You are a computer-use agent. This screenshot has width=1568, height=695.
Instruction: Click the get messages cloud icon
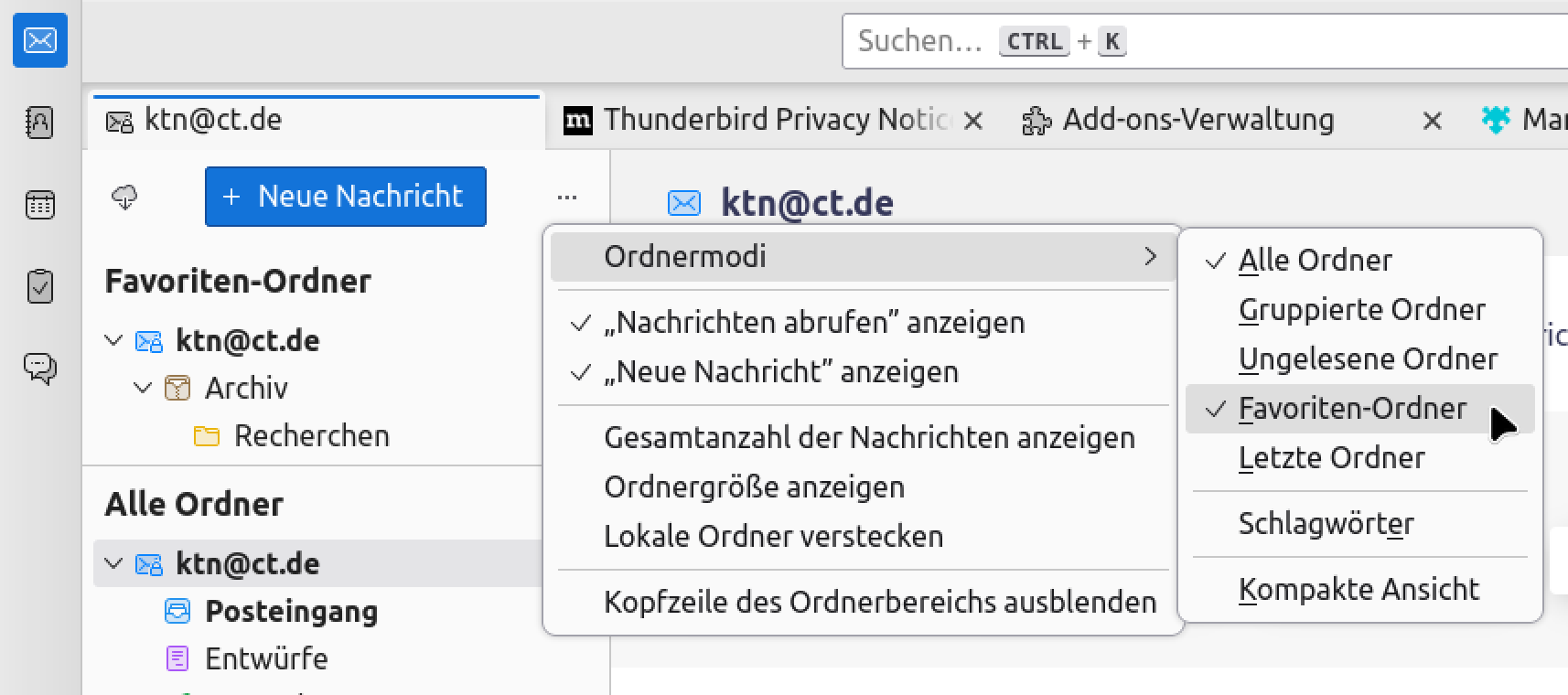[124, 197]
